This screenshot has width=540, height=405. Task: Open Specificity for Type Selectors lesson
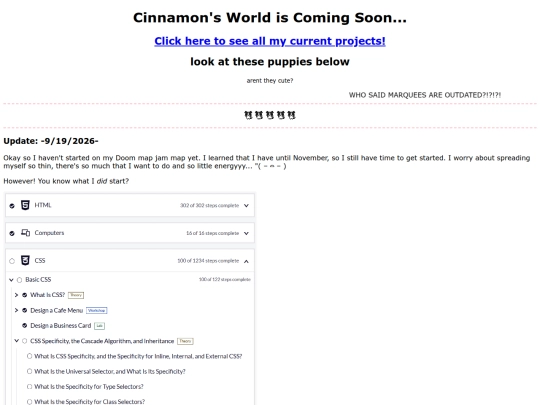pos(89,386)
